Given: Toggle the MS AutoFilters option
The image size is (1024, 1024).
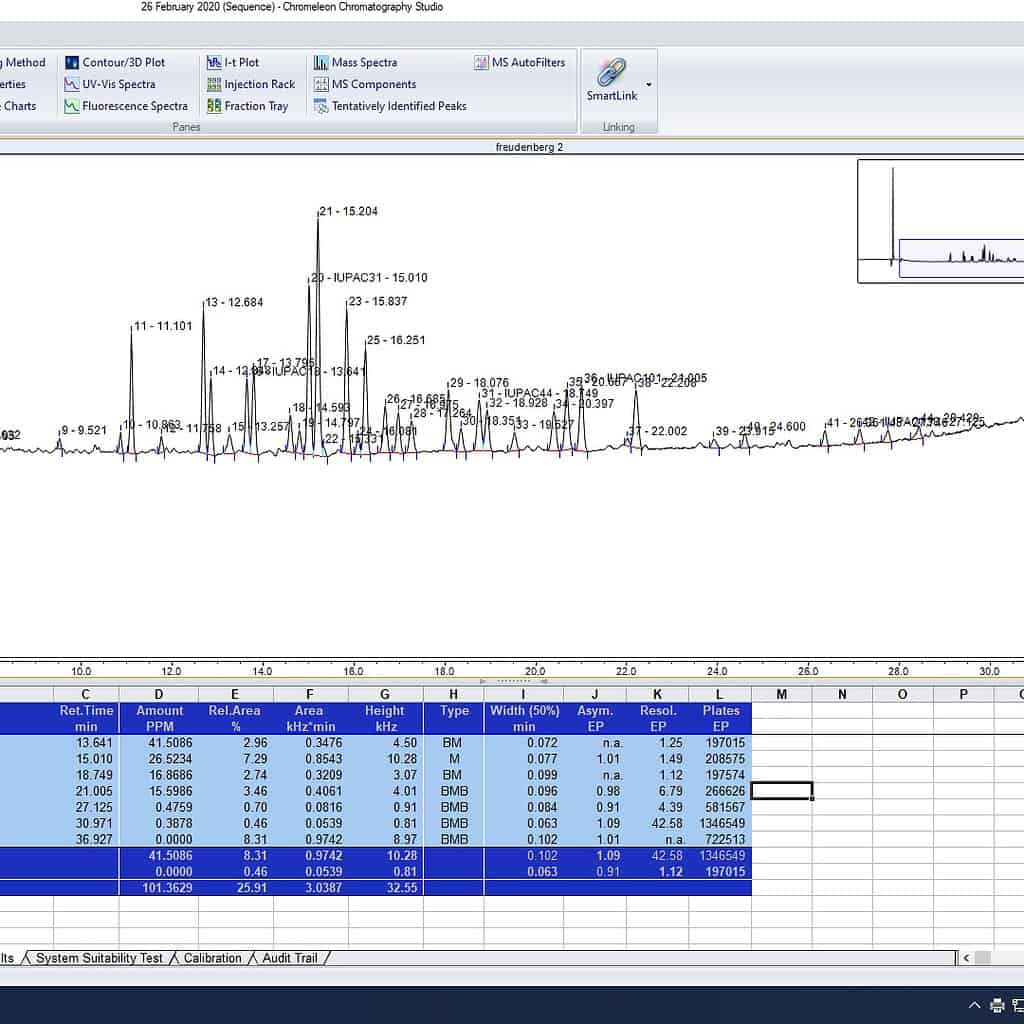Looking at the screenshot, I should pyautogui.click(x=520, y=62).
